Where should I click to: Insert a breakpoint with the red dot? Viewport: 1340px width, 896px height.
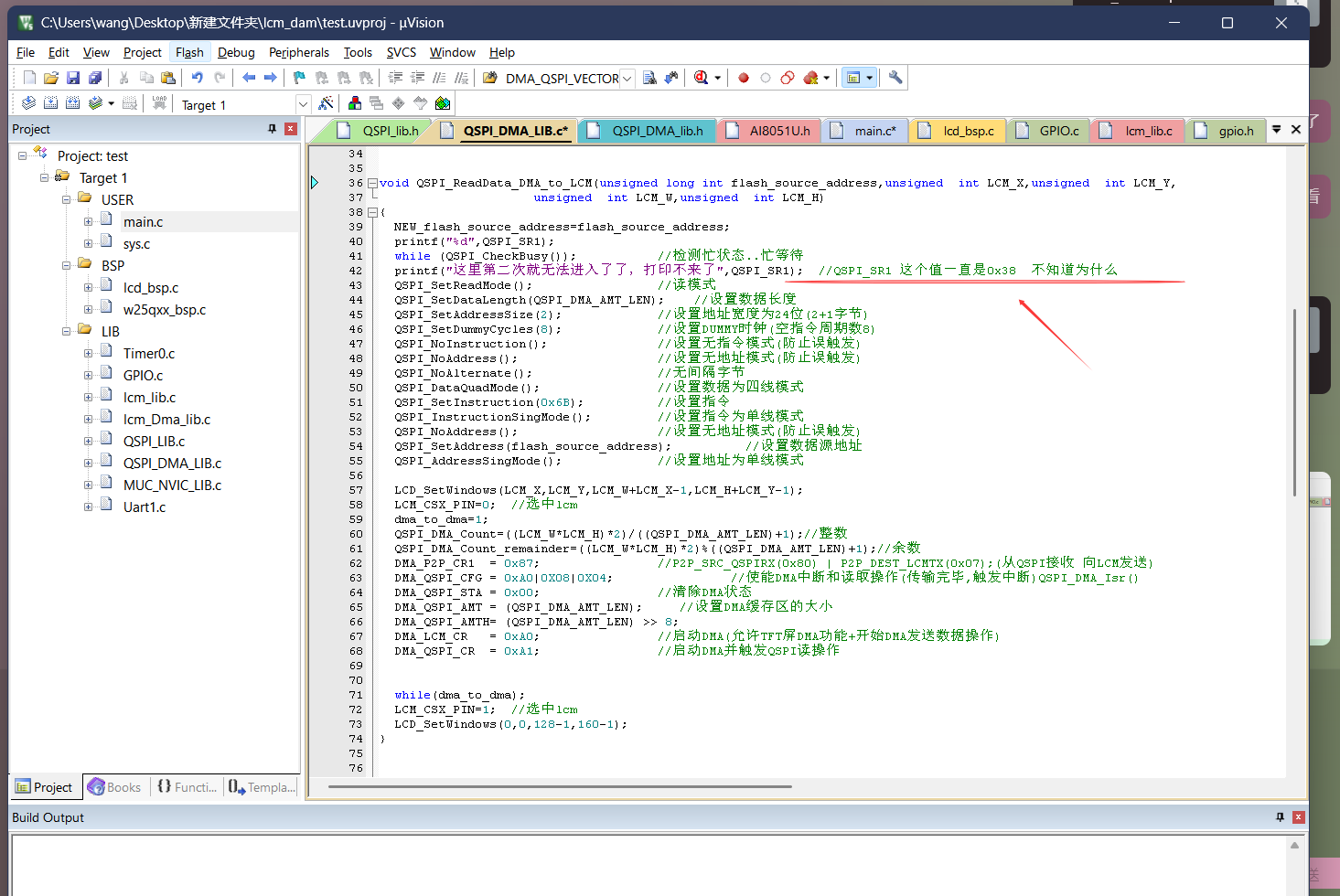(x=744, y=78)
